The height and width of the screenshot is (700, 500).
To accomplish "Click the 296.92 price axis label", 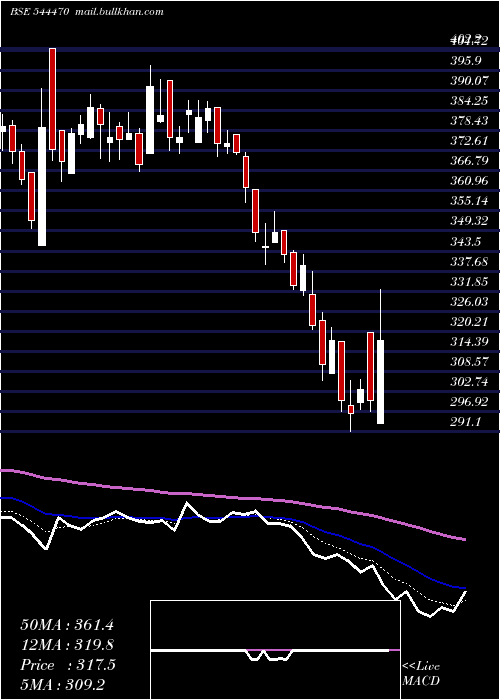I will click(x=469, y=402).
